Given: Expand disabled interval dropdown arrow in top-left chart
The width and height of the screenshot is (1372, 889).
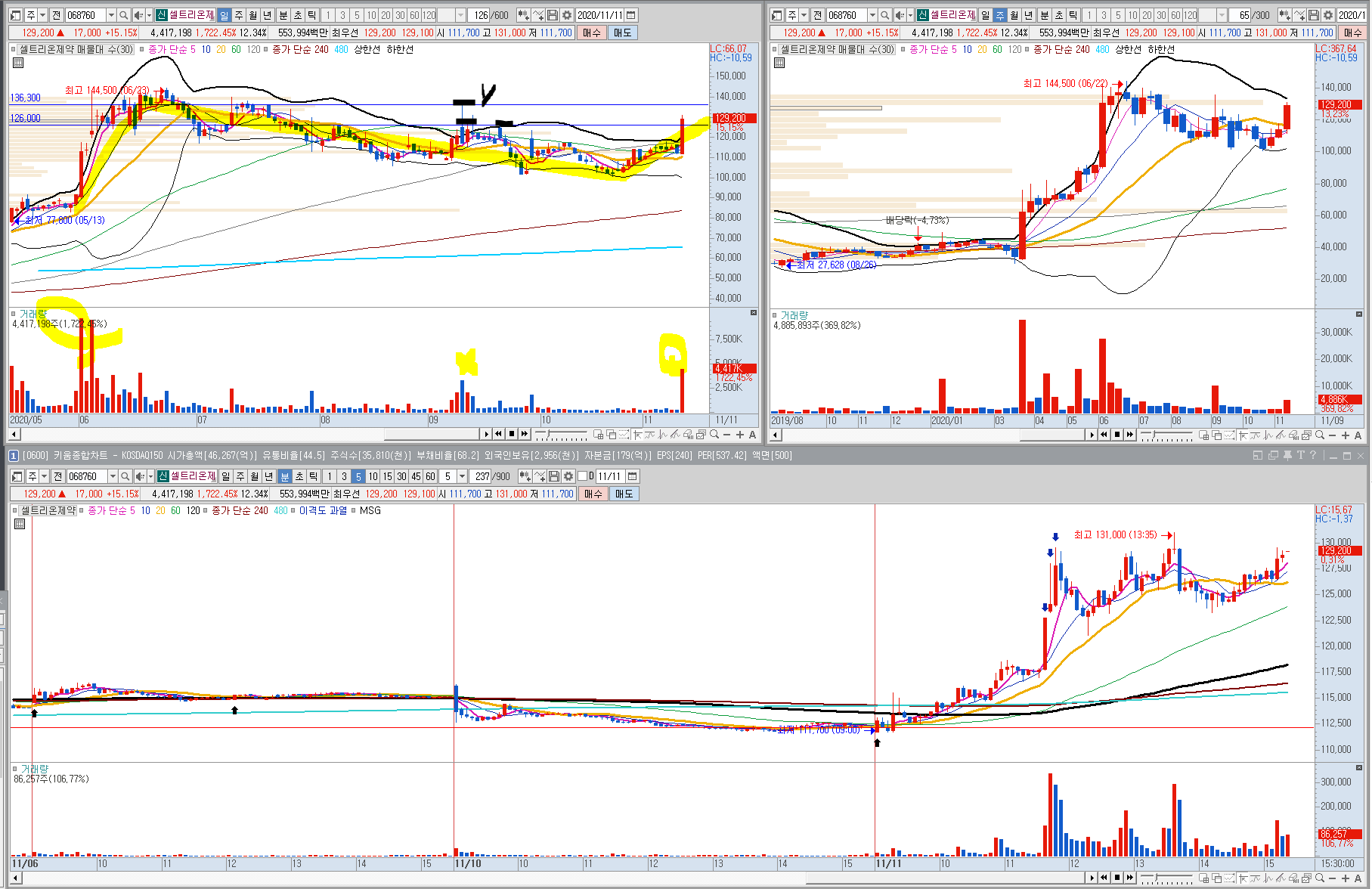Looking at the screenshot, I should point(460,15).
